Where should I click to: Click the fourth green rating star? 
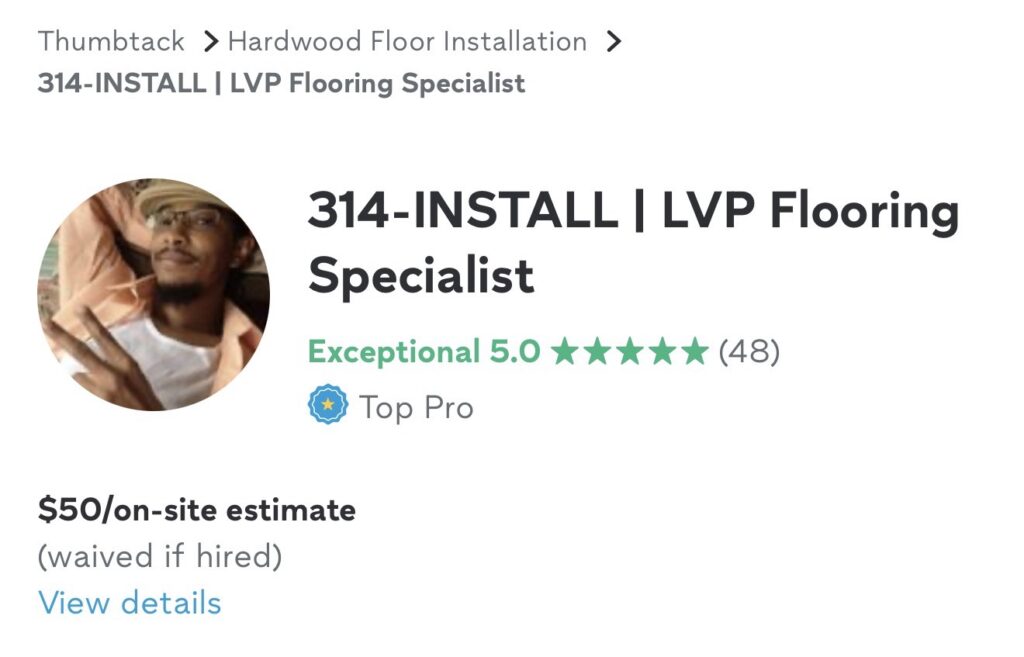[662, 352]
